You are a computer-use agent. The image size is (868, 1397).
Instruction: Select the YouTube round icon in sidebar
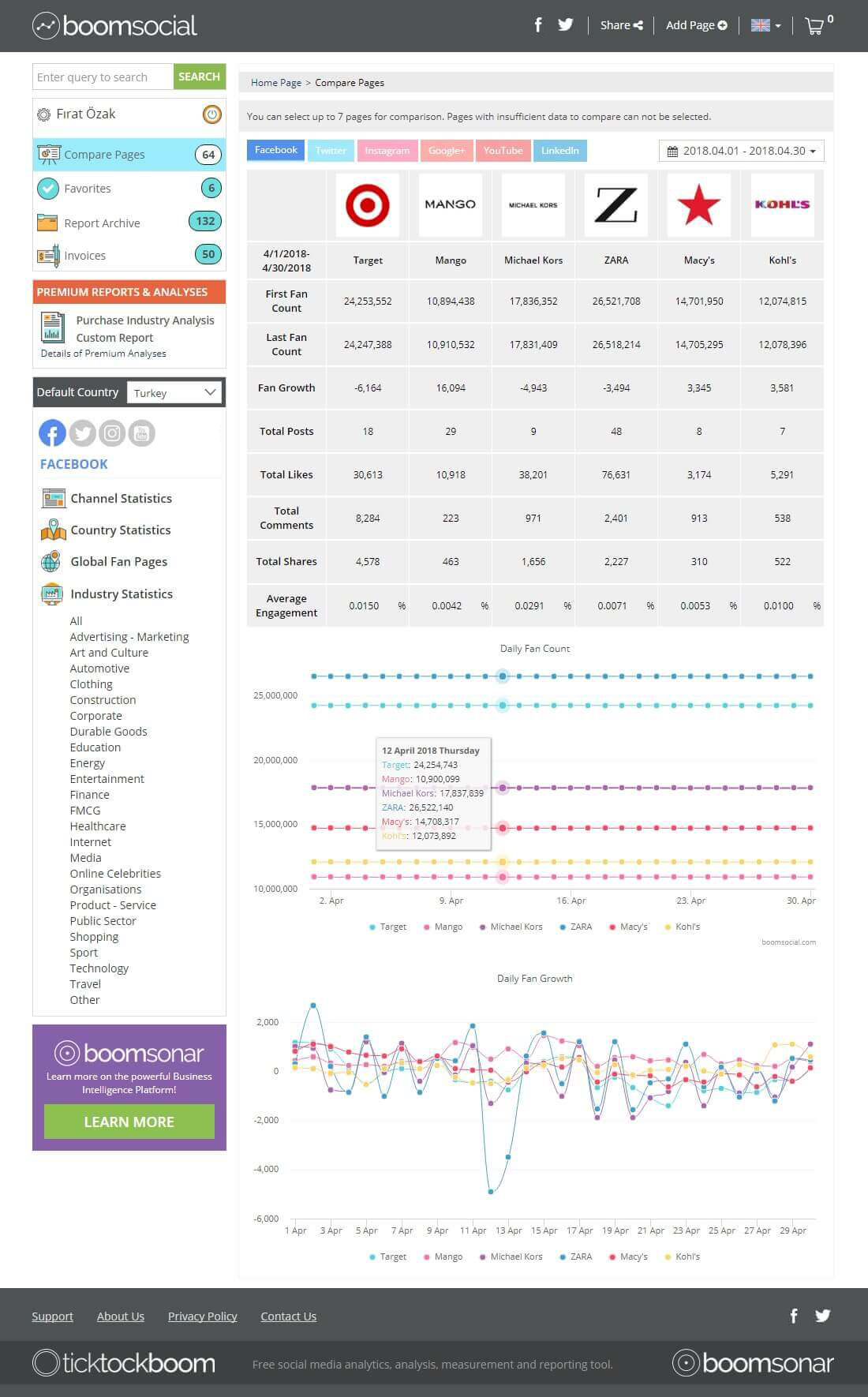click(142, 433)
